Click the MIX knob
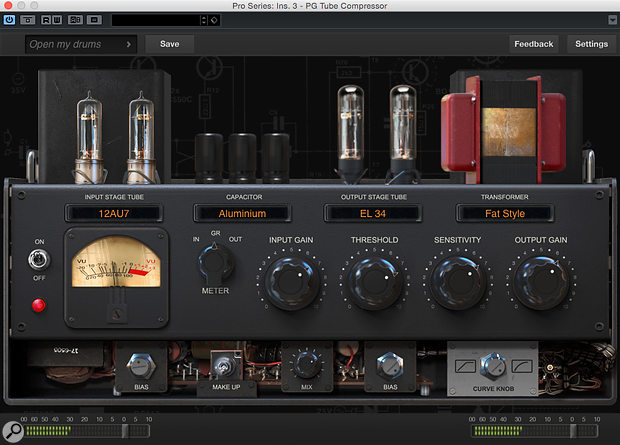The height and width of the screenshot is (445, 620). tap(306, 364)
